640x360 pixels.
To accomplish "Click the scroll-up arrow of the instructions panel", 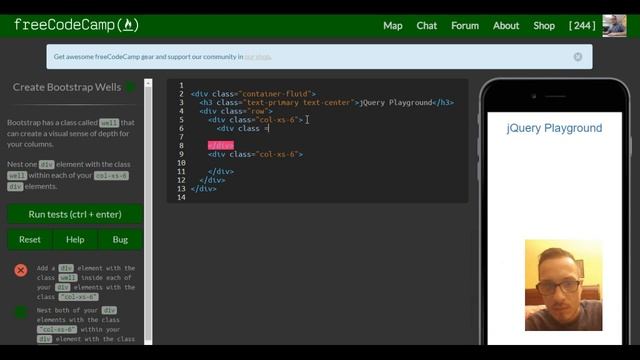I will [148, 83].
